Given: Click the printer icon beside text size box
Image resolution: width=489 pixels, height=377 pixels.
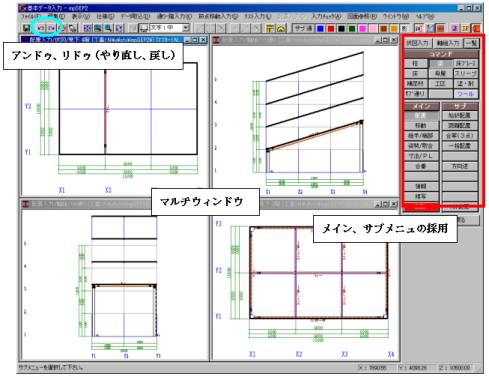Looking at the screenshot, I should 143,28.
